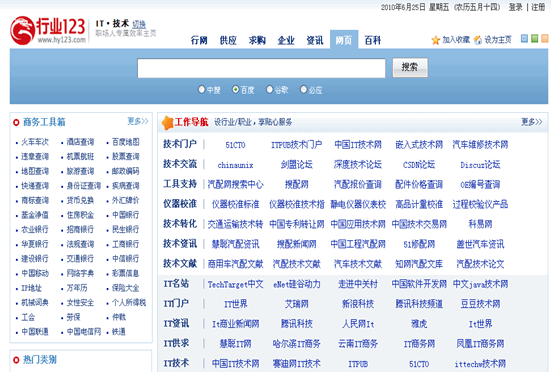Pick the green theme color swatch

(534, 38)
